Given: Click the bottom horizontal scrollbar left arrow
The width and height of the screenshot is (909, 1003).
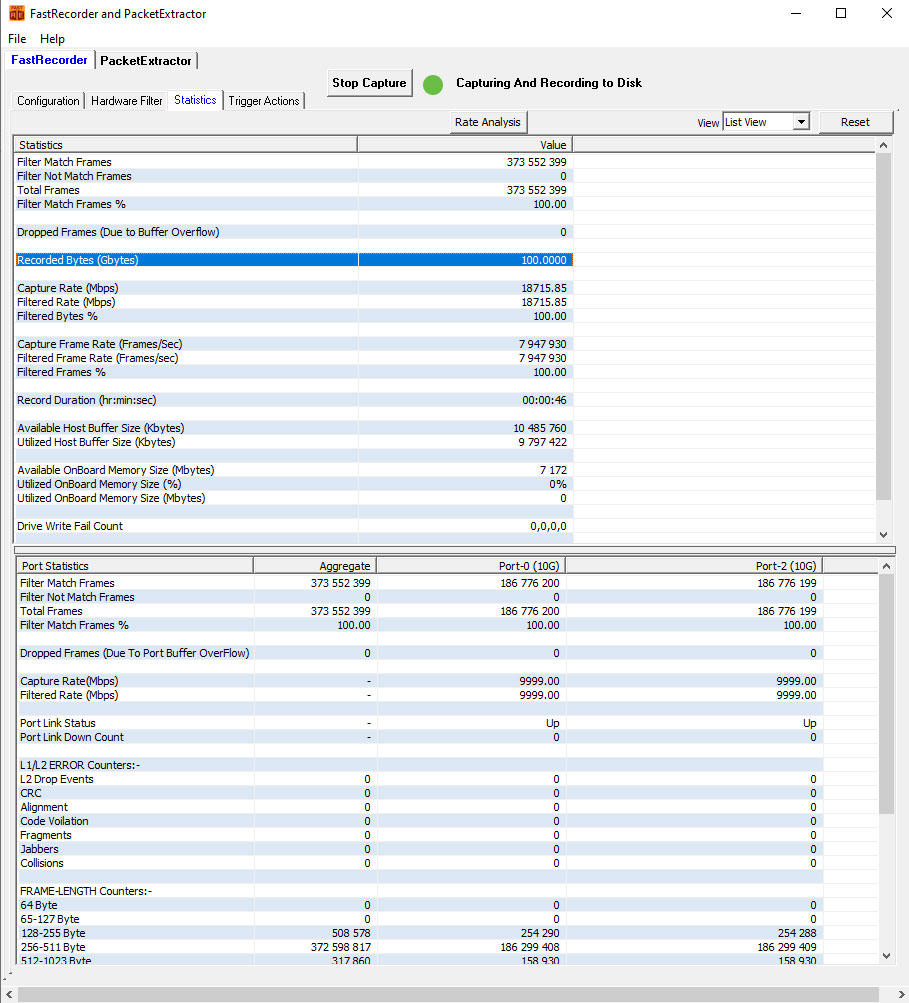Looking at the screenshot, I should pos(8,995).
